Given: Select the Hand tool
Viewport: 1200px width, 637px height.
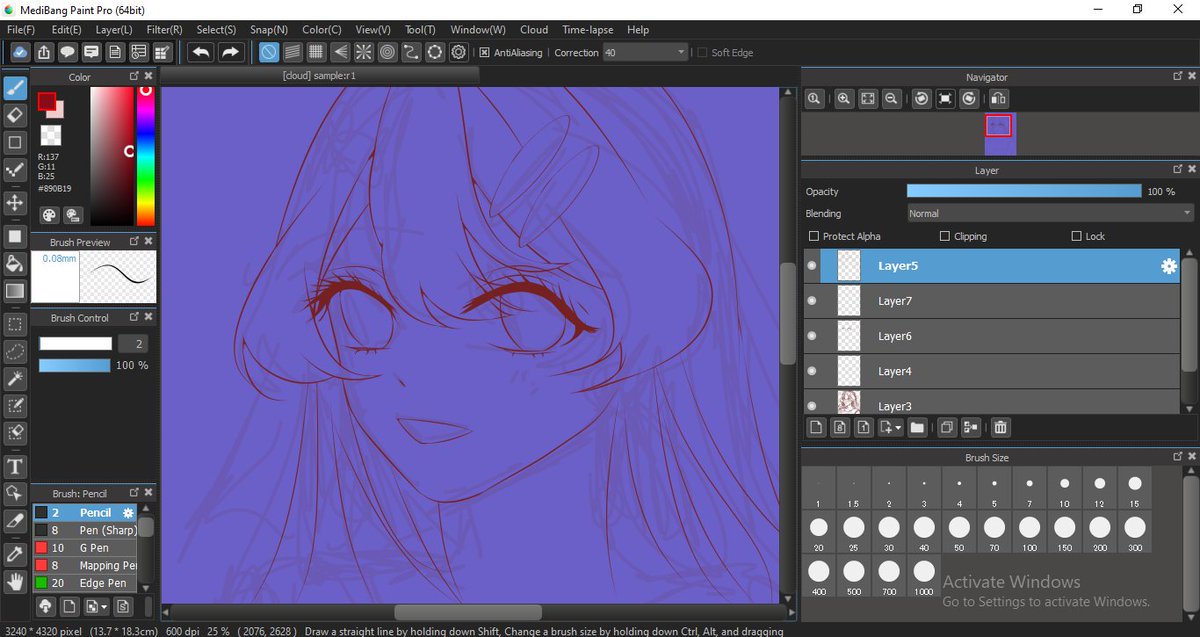Looking at the screenshot, I should coord(15,580).
